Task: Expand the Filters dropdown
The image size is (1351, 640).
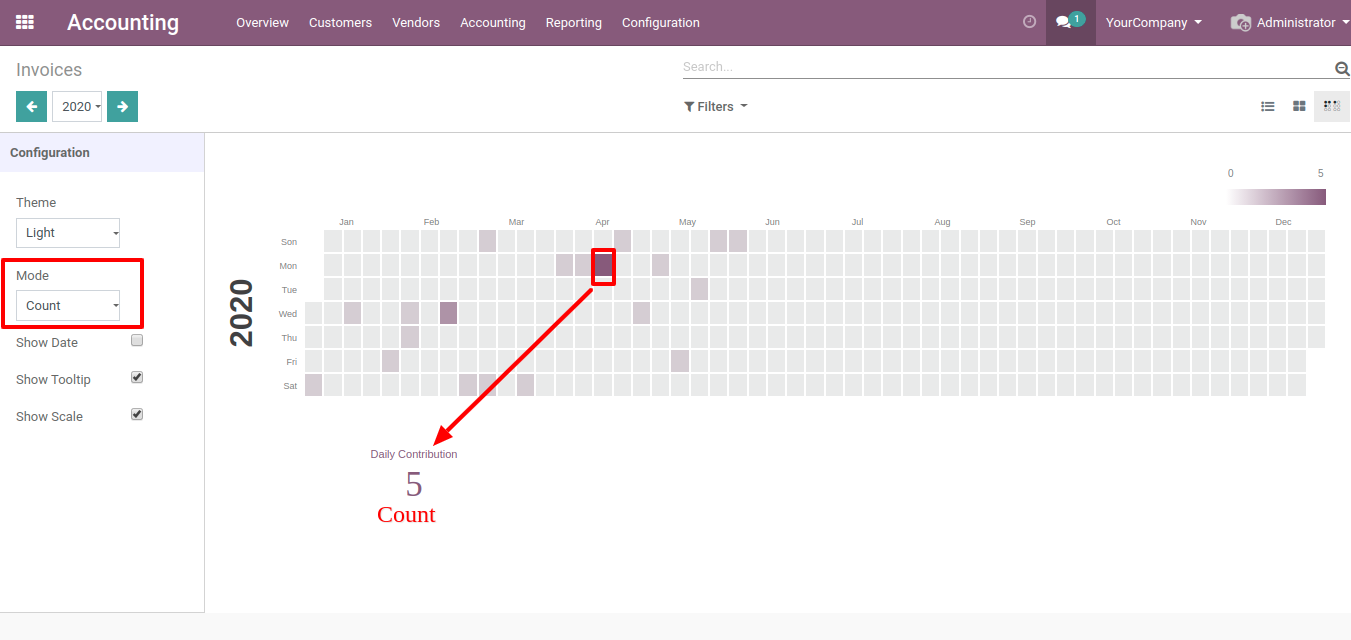Action: click(x=715, y=107)
